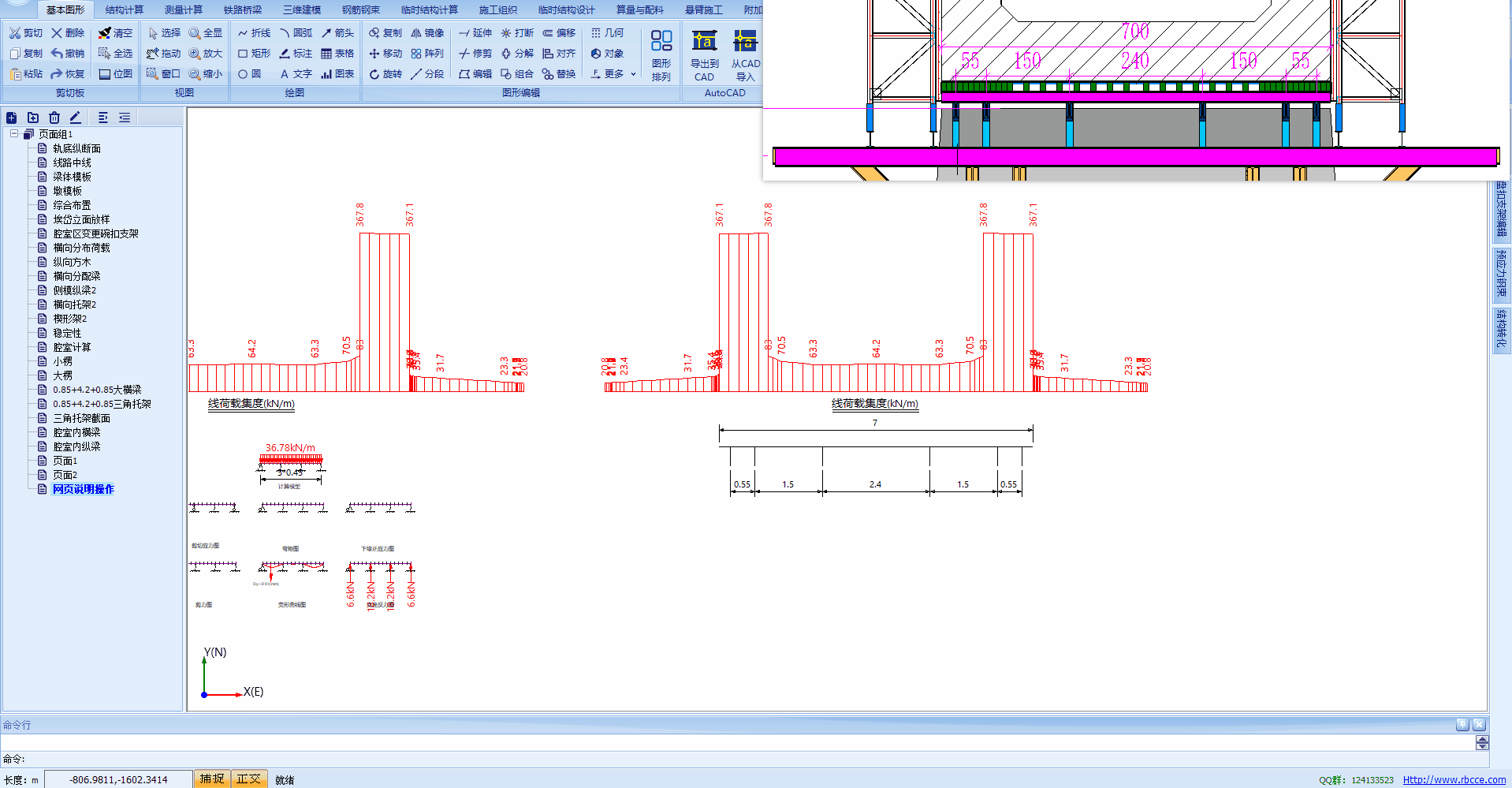The height and width of the screenshot is (788, 1512).
Task: Select the 镜像 mirror tool
Action: pyautogui.click(x=427, y=33)
